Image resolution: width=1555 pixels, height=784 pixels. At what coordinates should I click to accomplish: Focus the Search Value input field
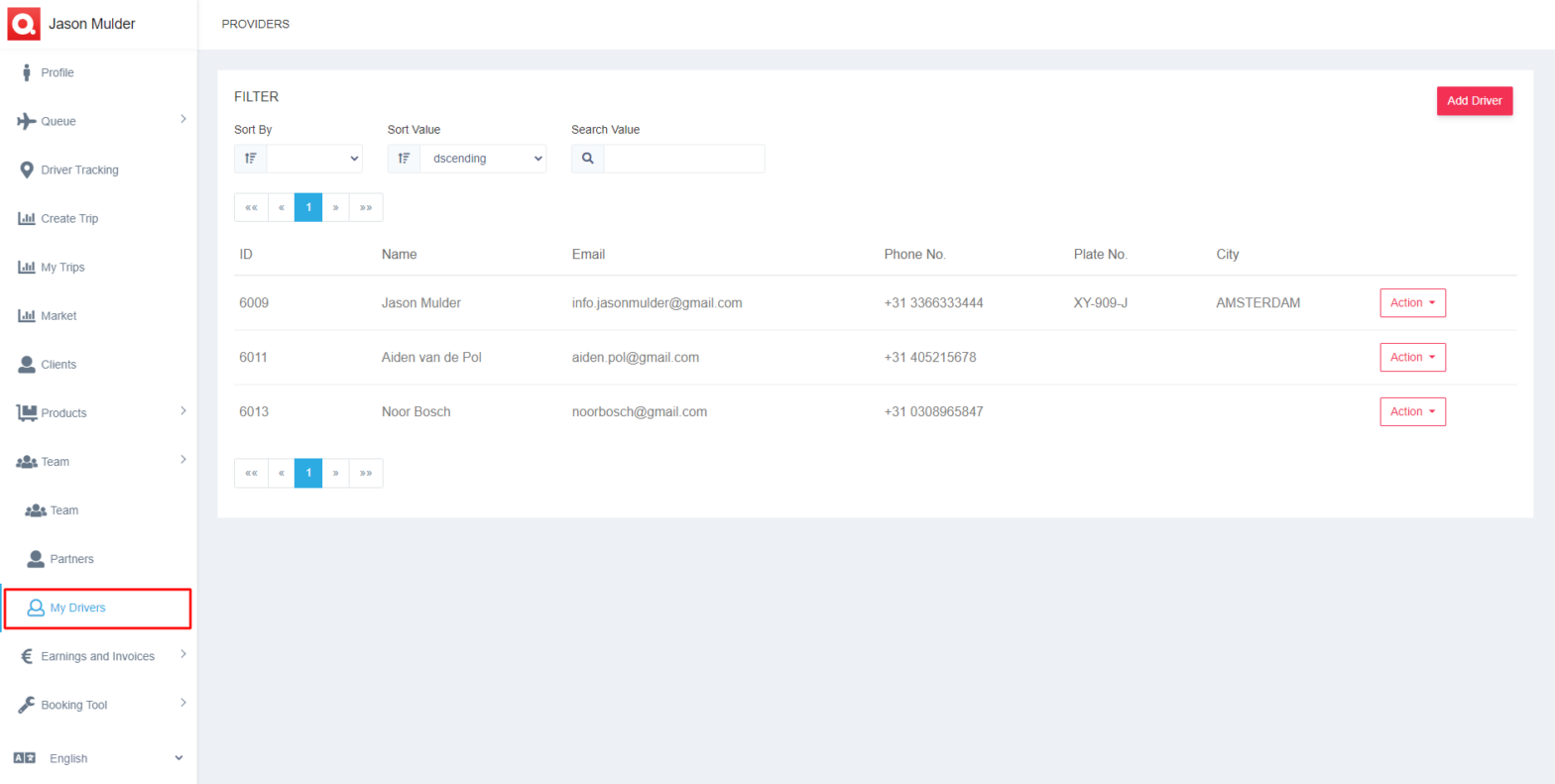pyautogui.click(x=683, y=159)
